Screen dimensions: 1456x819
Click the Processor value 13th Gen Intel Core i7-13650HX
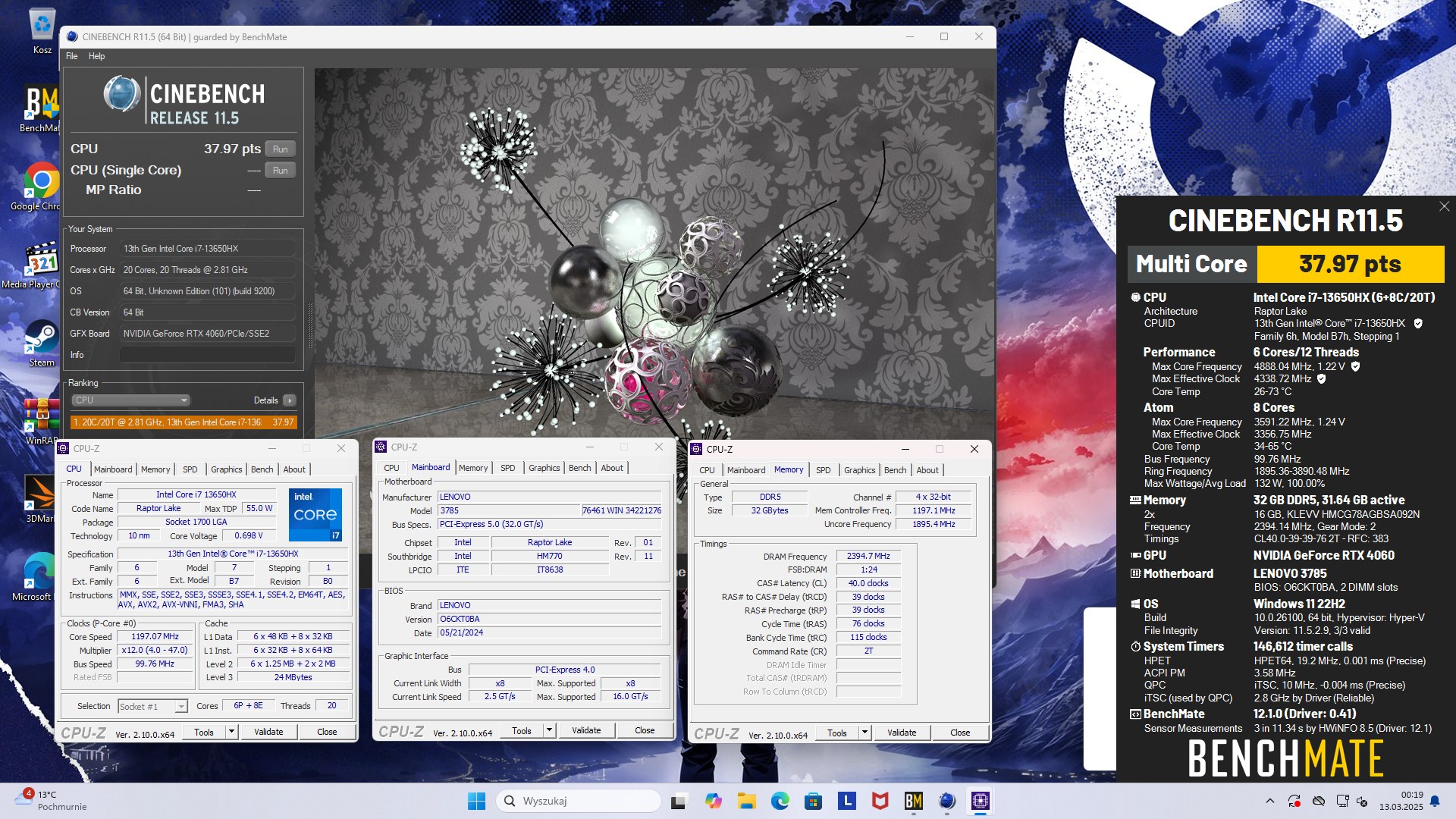click(207, 249)
